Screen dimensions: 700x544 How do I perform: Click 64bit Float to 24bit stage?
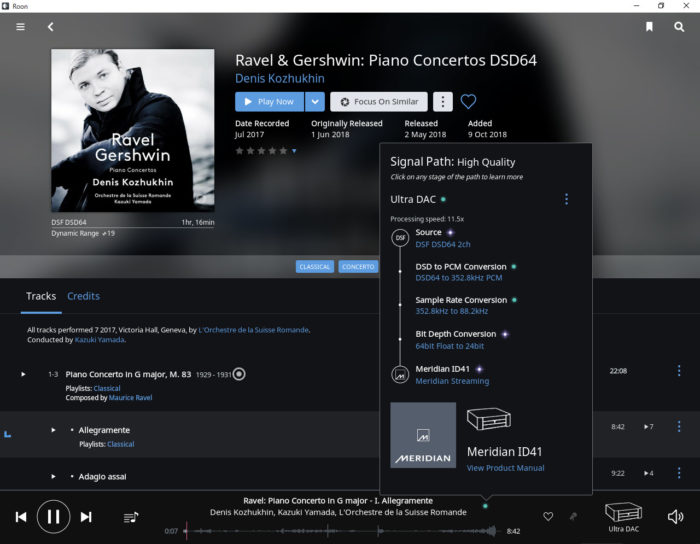(450, 346)
